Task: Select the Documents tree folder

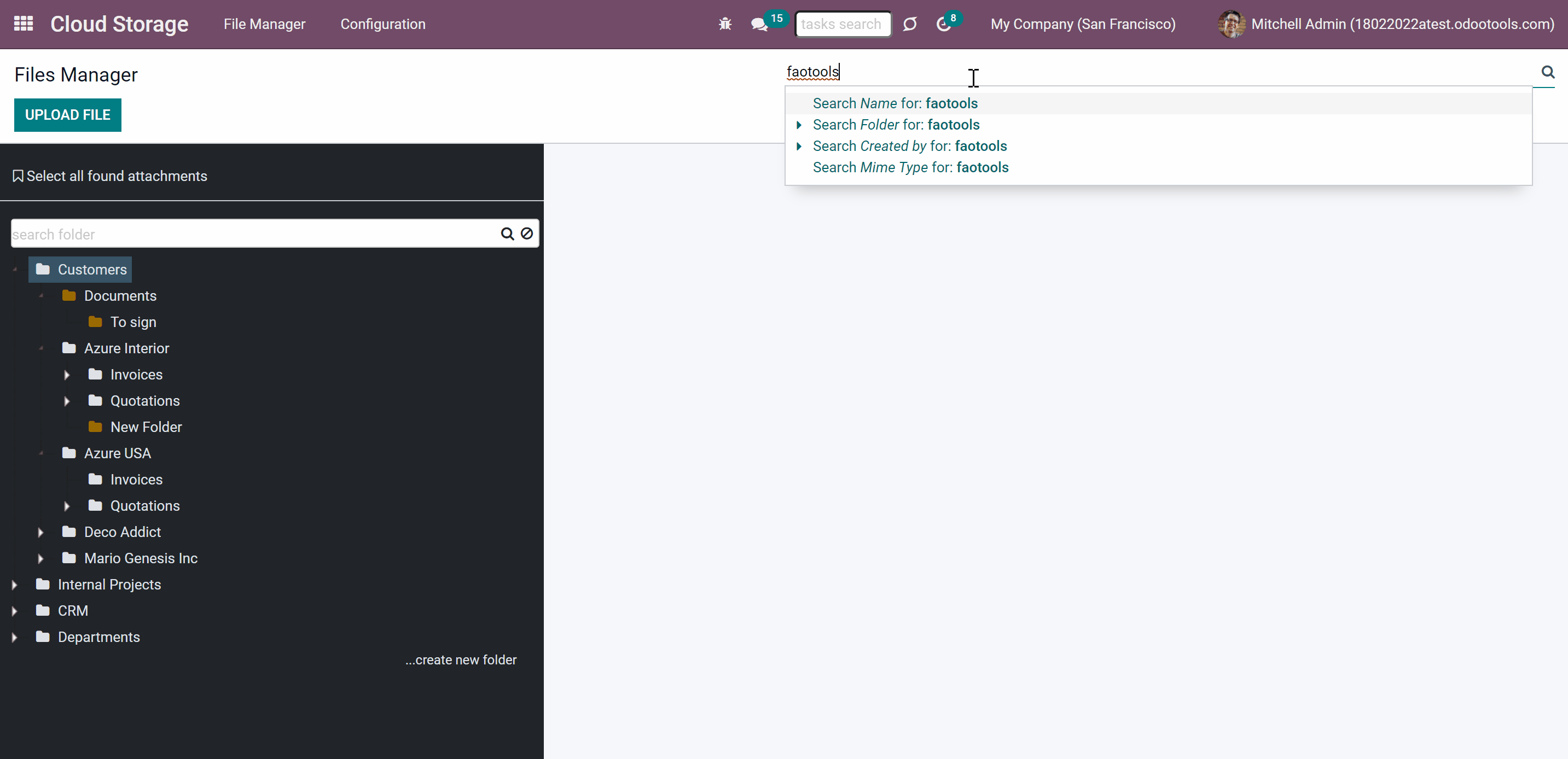Action: 120,296
